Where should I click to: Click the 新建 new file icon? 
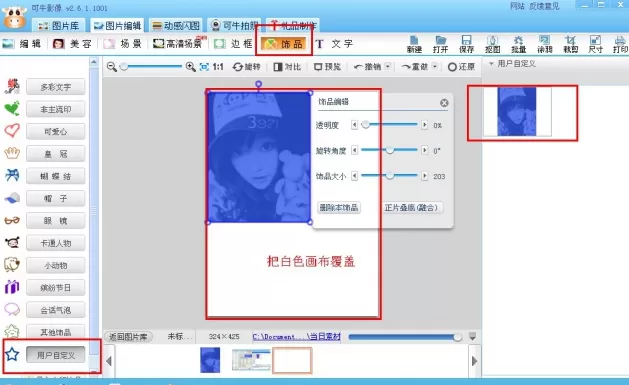(x=414, y=44)
